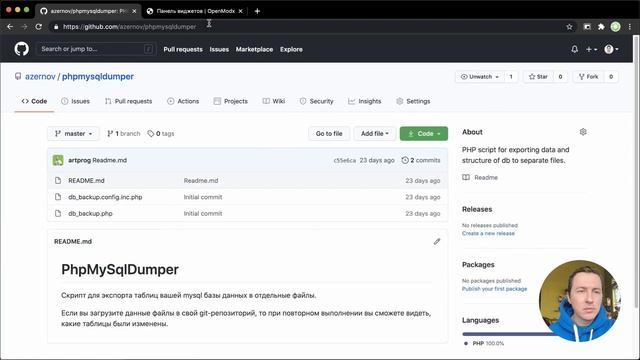Open the db_backup.php file
The height and width of the screenshot is (360, 640).
pos(90,213)
